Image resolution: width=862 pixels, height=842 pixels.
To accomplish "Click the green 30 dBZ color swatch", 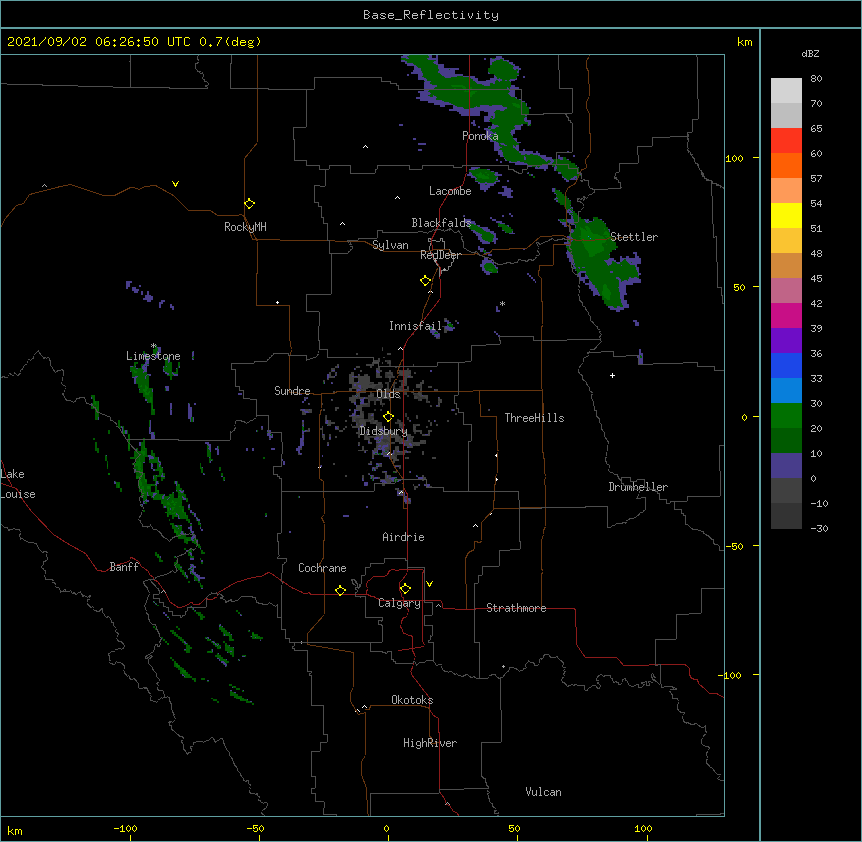I will tap(786, 416).
